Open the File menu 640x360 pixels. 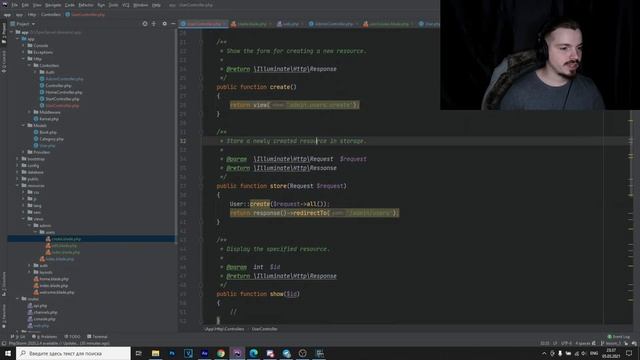pyautogui.click(x=15, y=5)
